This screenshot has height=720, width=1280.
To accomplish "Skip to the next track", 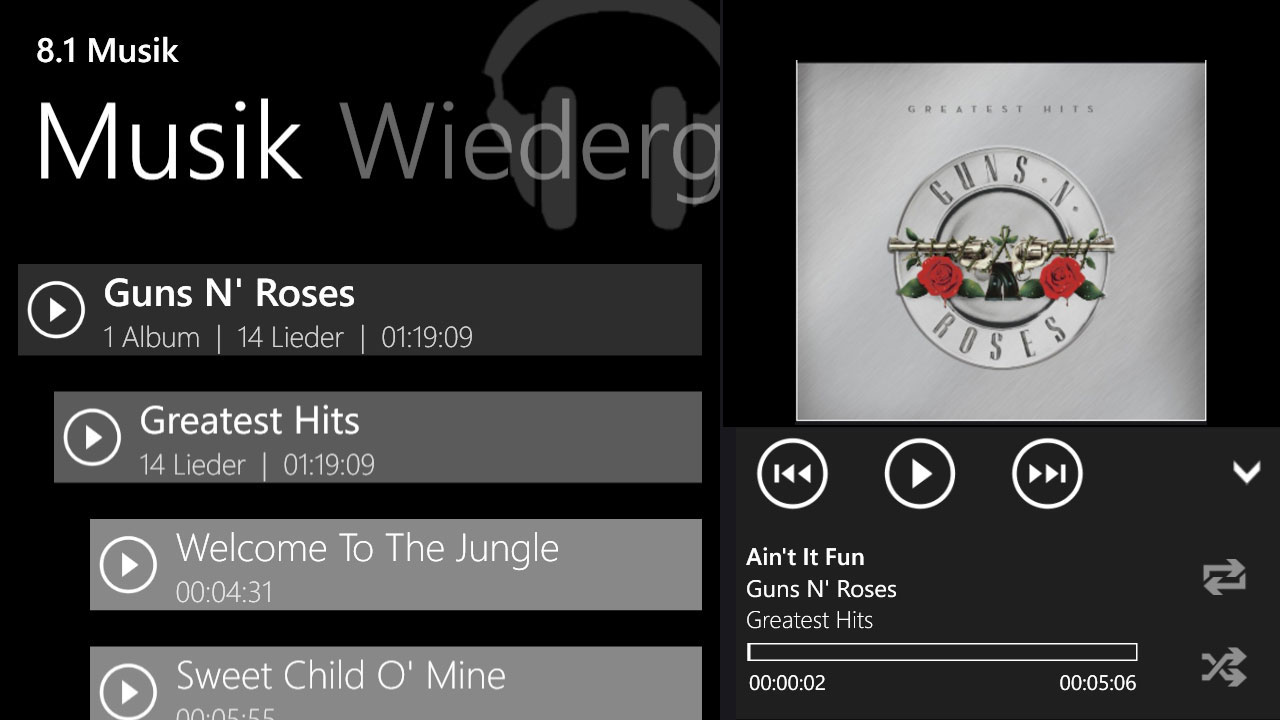I will click(1047, 473).
